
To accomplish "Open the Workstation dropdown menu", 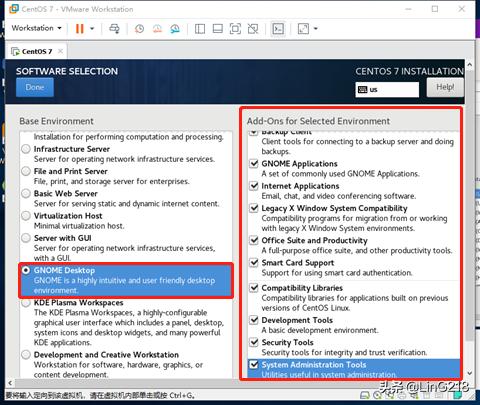I will click(36, 28).
